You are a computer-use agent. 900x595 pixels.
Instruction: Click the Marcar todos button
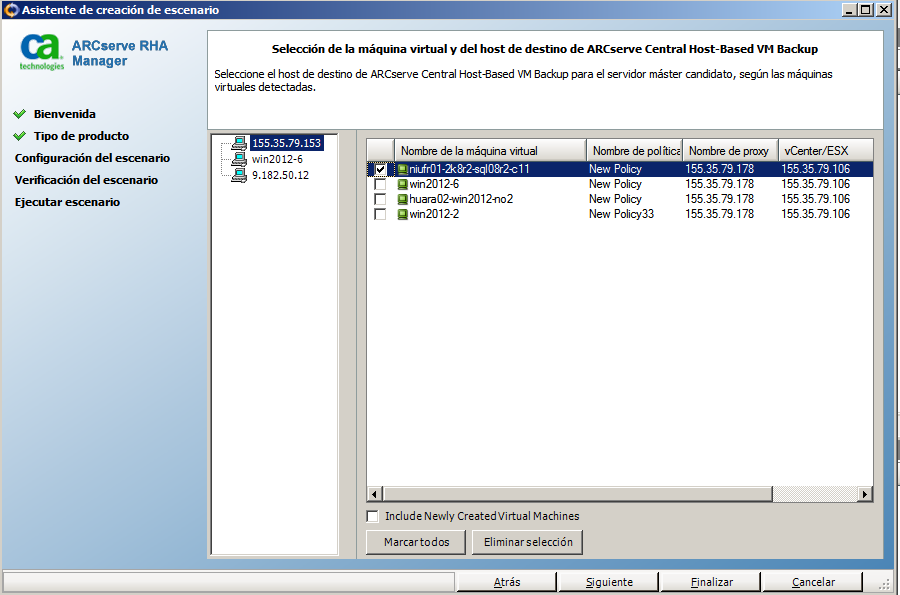click(x=416, y=542)
